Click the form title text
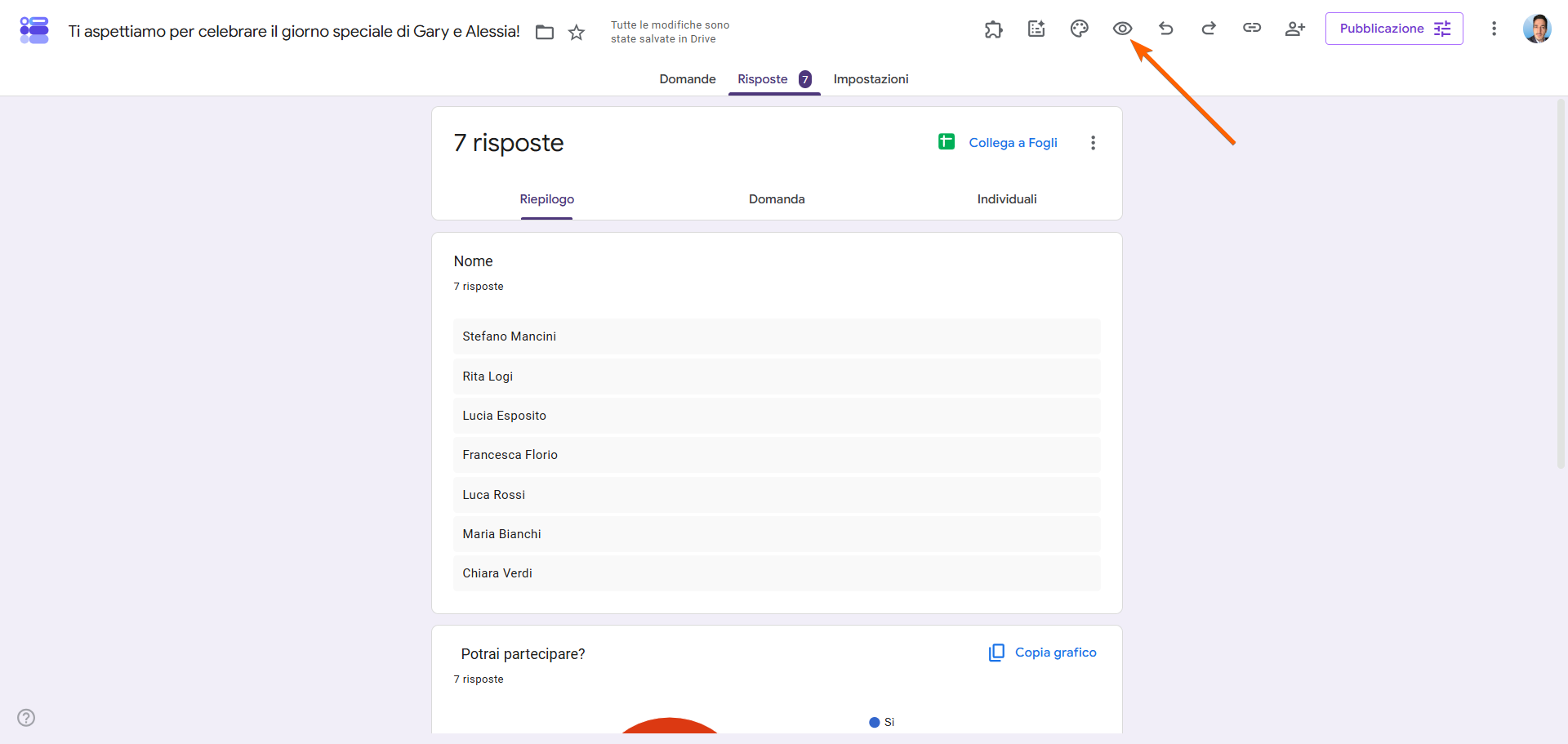Viewport: 1568px width, 744px height. [x=294, y=32]
